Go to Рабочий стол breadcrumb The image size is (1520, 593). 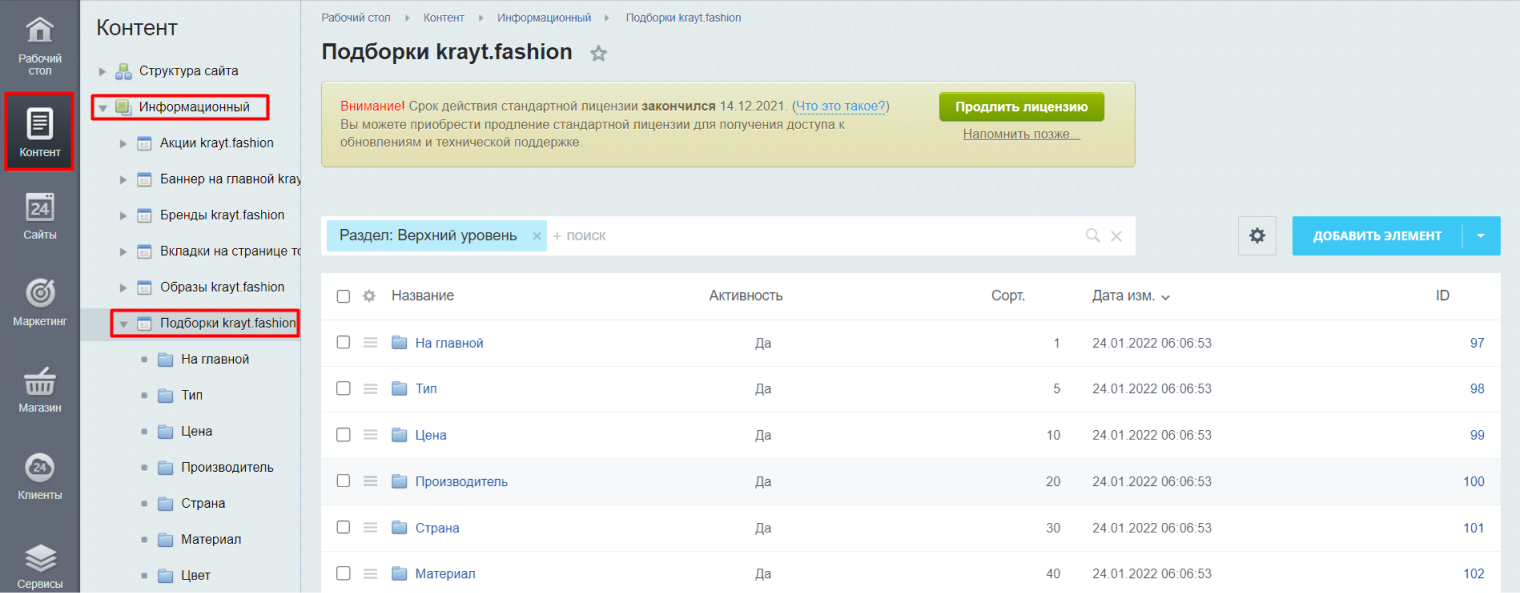coord(356,18)
